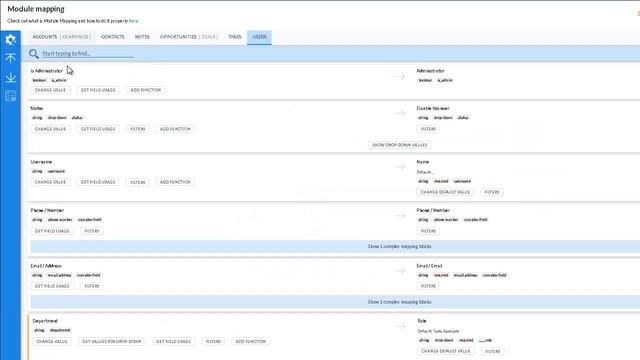Follow the 'here' link about Module Mapping
This screenshot has height=360, width=640.
coord(133,21)
